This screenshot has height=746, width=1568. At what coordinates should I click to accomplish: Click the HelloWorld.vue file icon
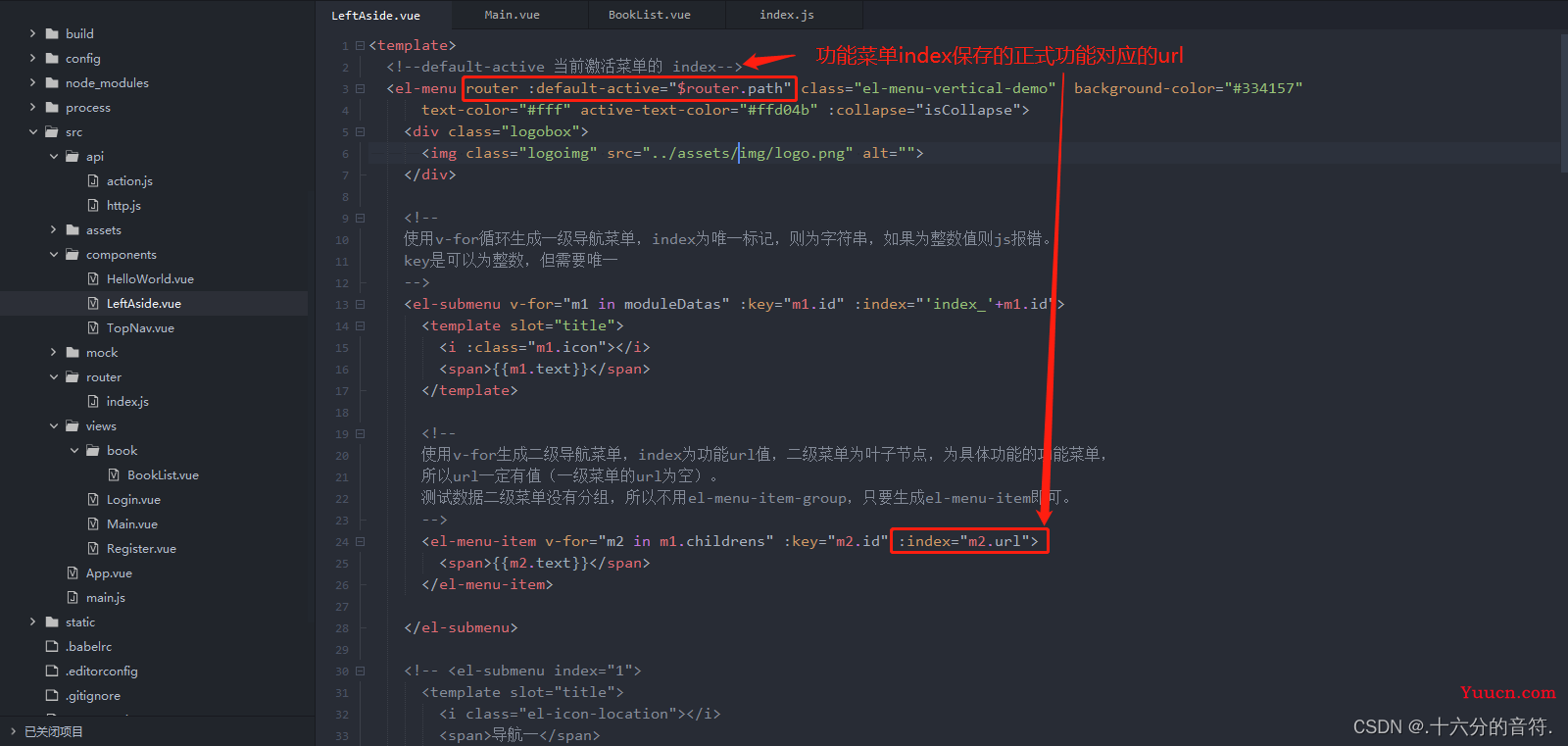(x=93, y=278)
